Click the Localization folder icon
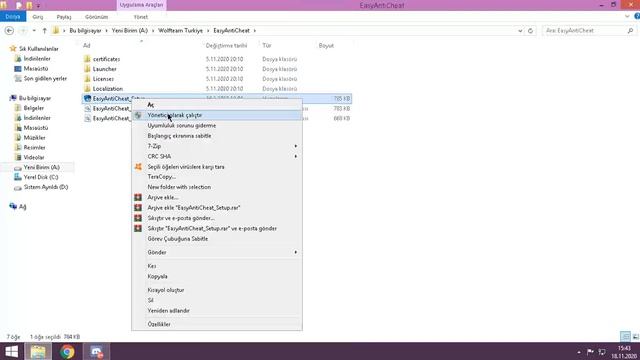640x360 pixels. 87,88
